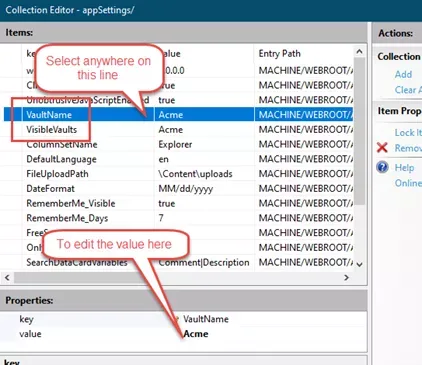422x365 pixels.
Task: Click the horizontal scroll left arrow
Action: [x=7, y=277]
